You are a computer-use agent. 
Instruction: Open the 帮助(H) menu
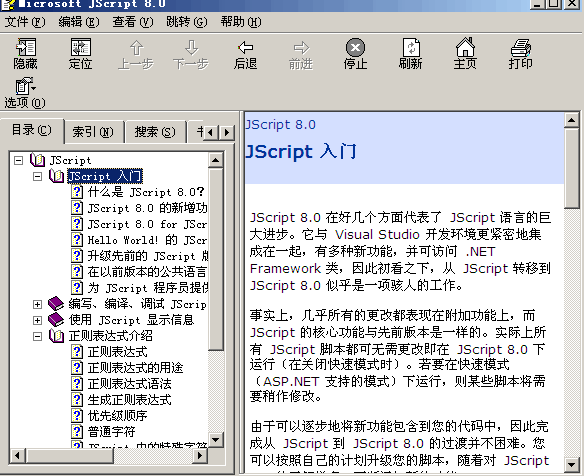coord(241,22)
